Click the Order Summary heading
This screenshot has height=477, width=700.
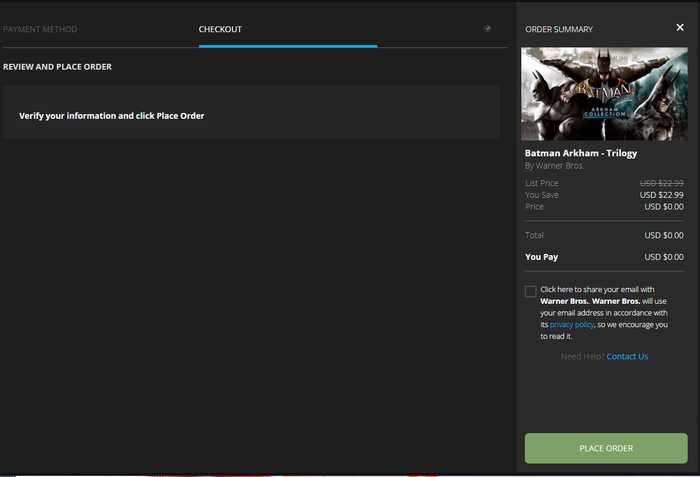pos(559,29)
